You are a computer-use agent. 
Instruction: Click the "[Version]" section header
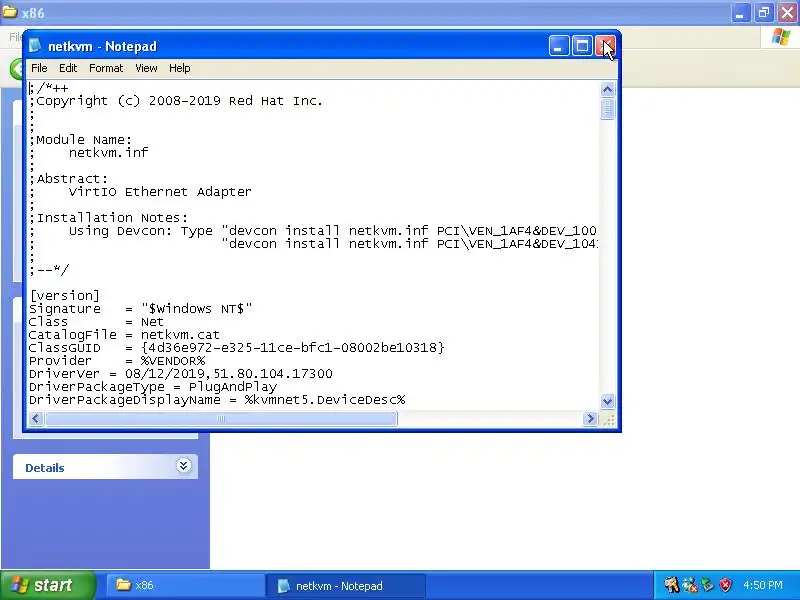point(64,296)
